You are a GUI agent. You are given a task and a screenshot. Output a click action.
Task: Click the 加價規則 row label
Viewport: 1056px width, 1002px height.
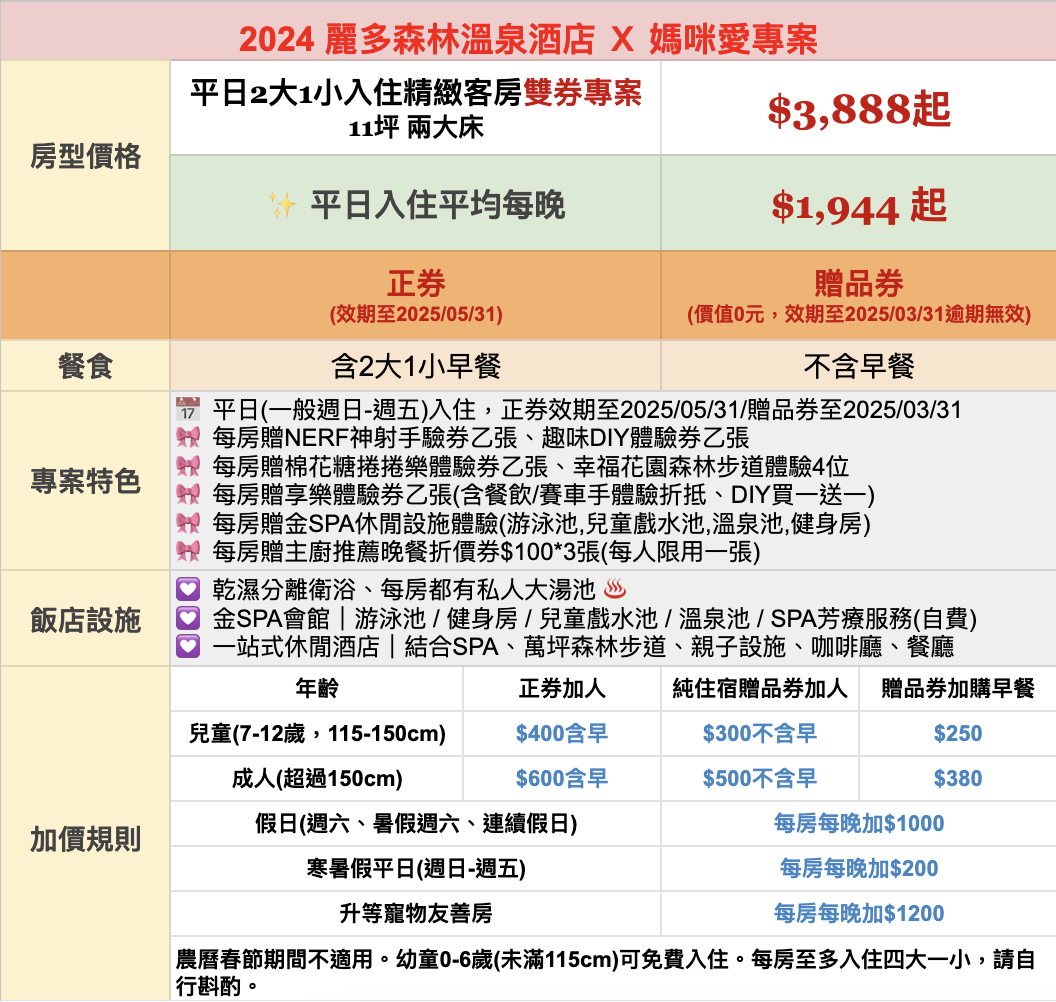pos(86,839)
